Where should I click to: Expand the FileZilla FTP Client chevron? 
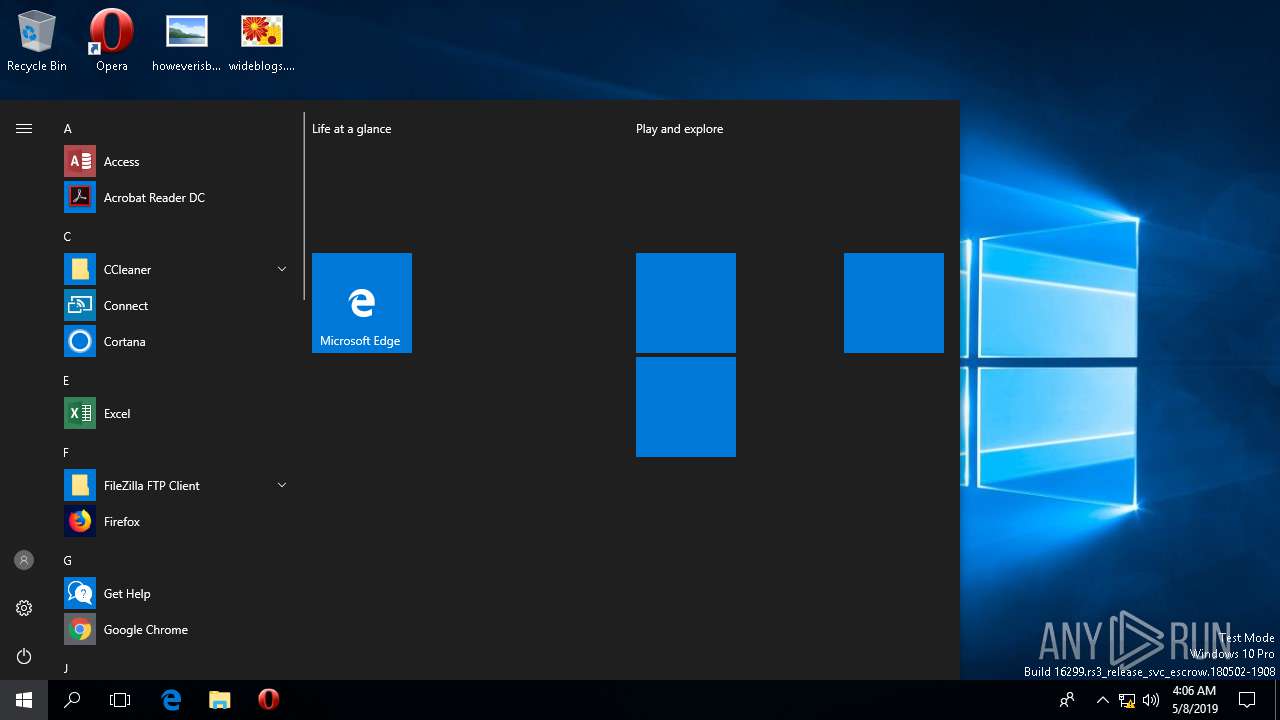(x=282, y=486)
